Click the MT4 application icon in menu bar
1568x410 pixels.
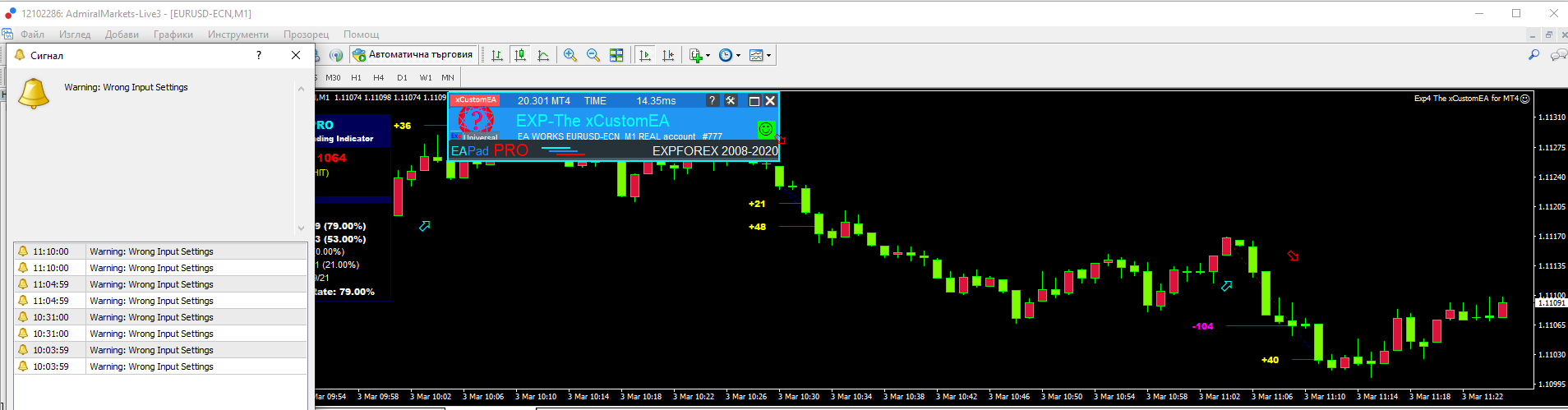(7, 35)
